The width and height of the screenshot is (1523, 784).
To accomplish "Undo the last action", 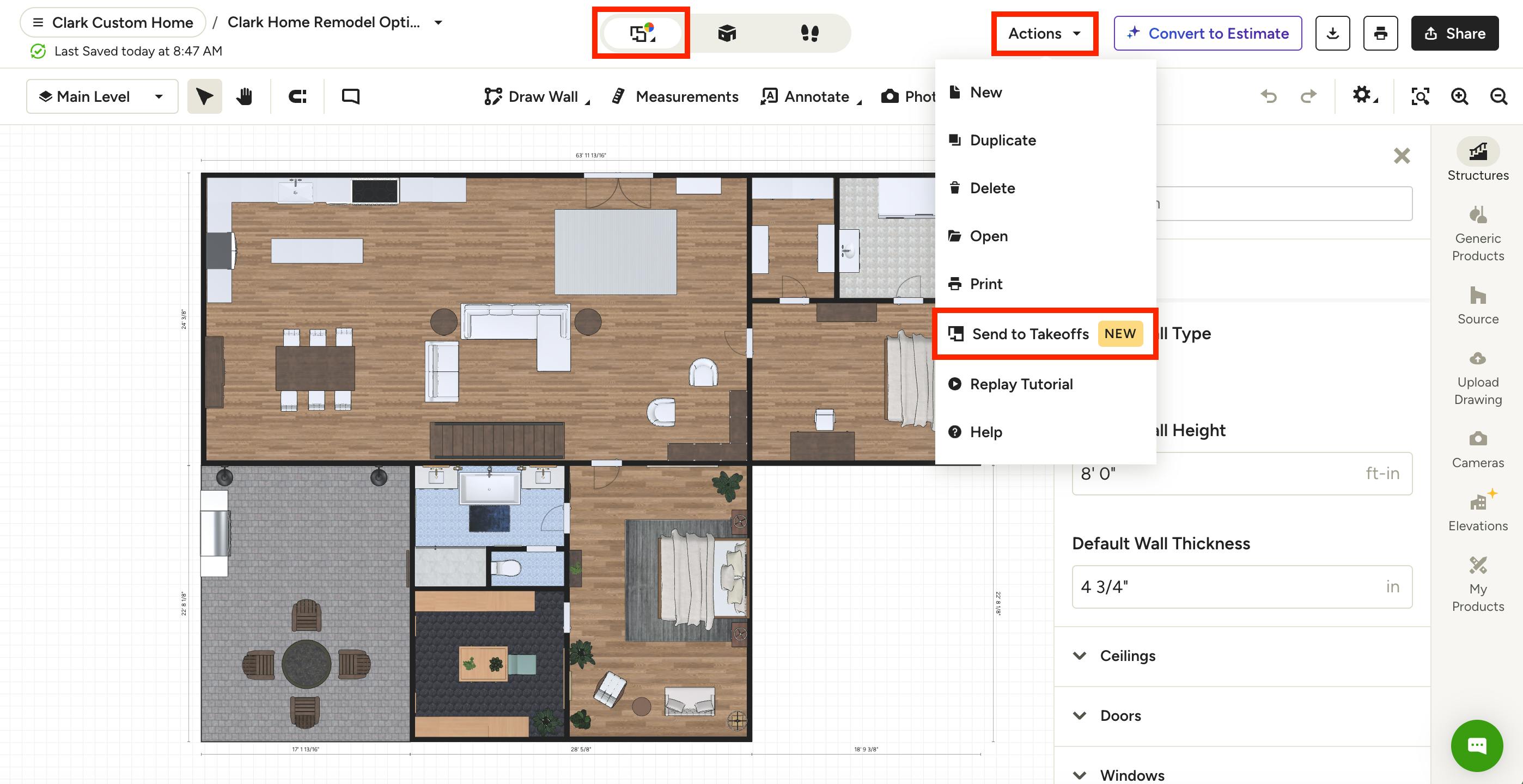I will pyautogui.click(x=1269, y=96).
